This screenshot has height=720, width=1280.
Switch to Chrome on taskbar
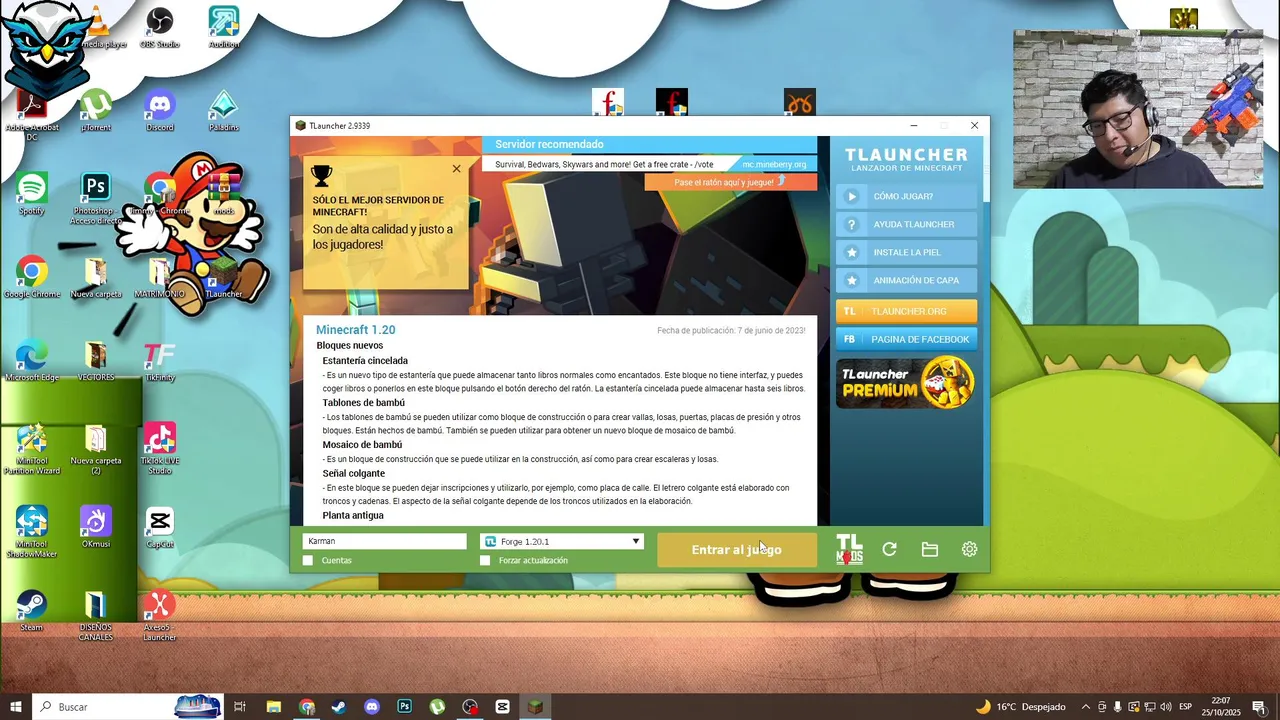[x=306, y=706]
